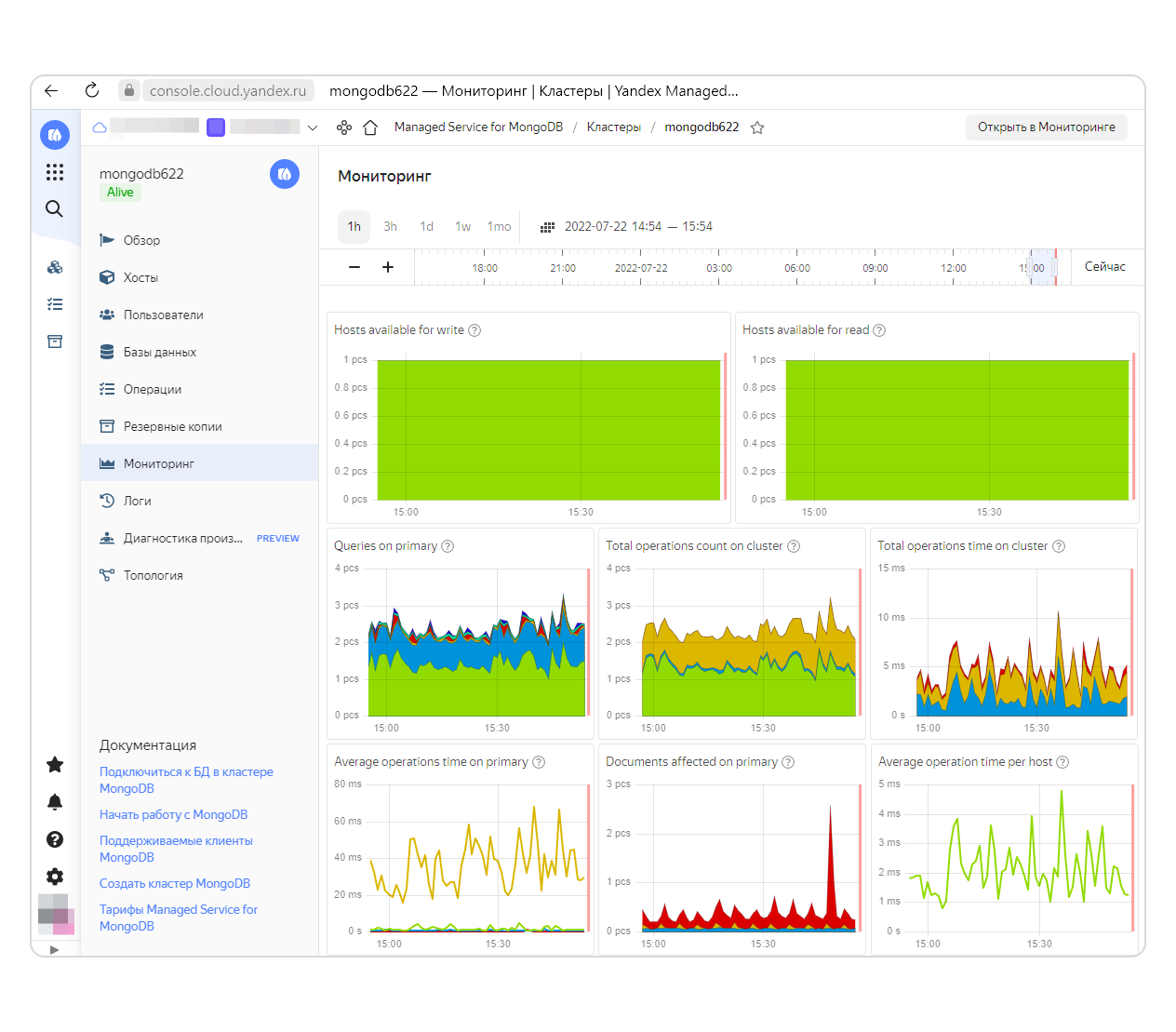This screenshot has width=1176, height=1032.
Task: Open link Подключиться к БД в кластере MongoDB
Action: (x=186, y=780)
